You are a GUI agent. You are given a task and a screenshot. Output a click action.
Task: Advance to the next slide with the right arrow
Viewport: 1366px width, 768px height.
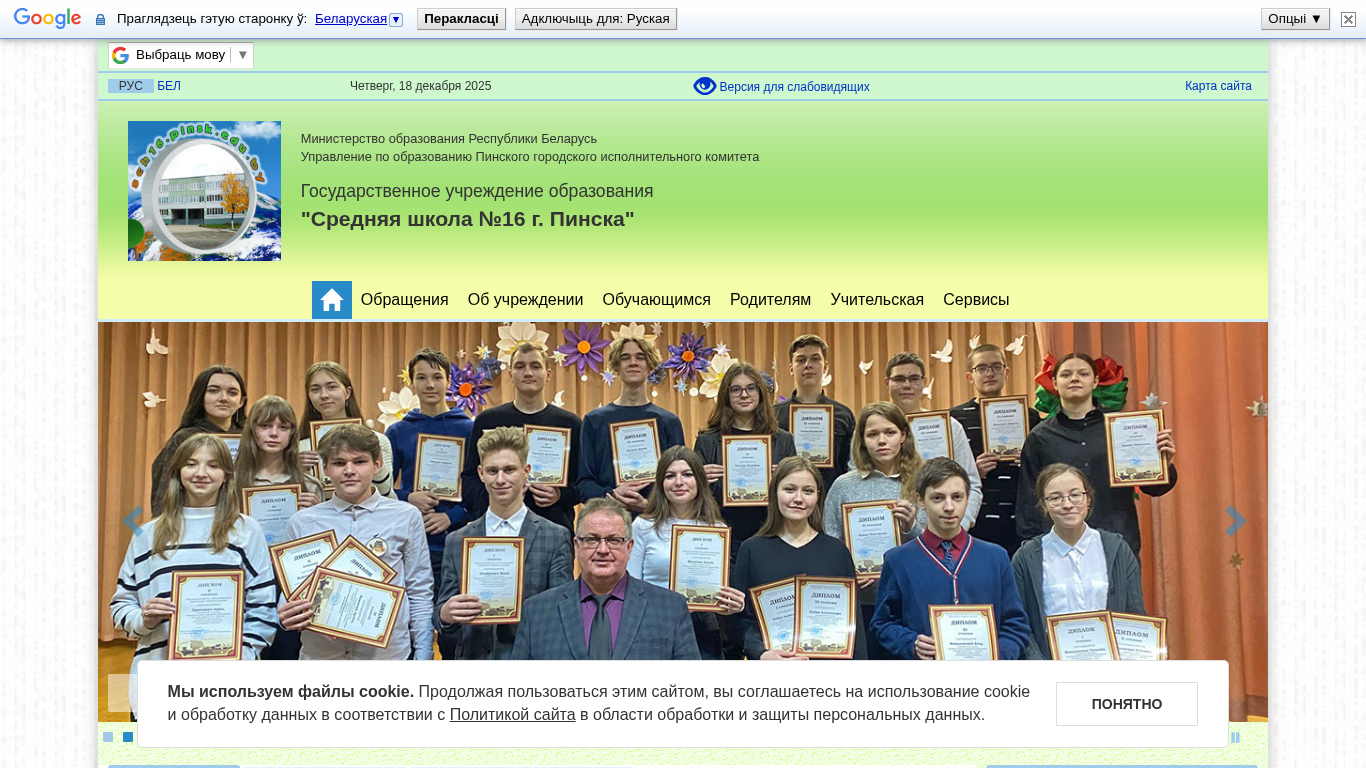[x=1236, y=521]
